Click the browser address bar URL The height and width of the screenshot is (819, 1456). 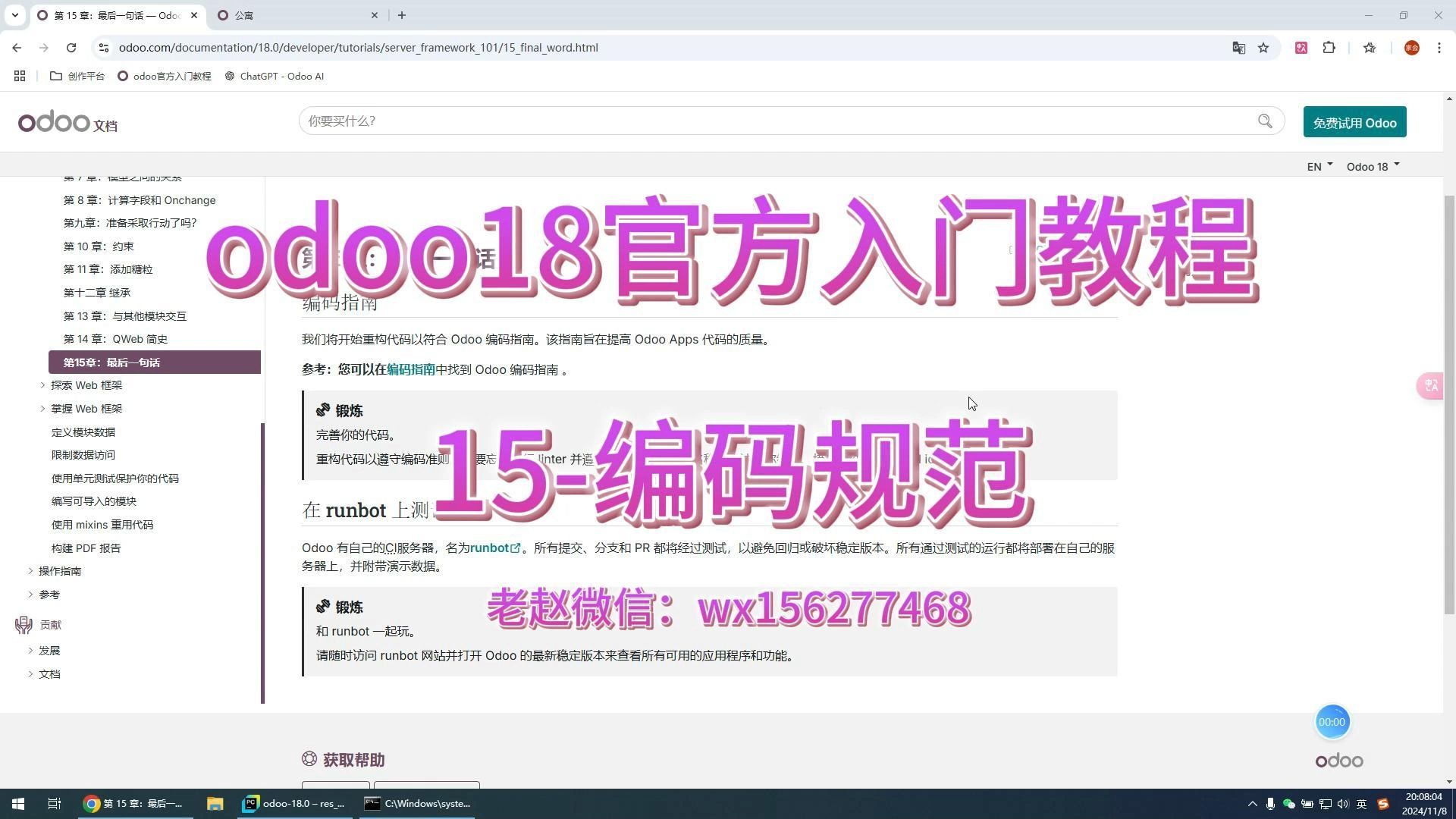[x=359, y=48]
